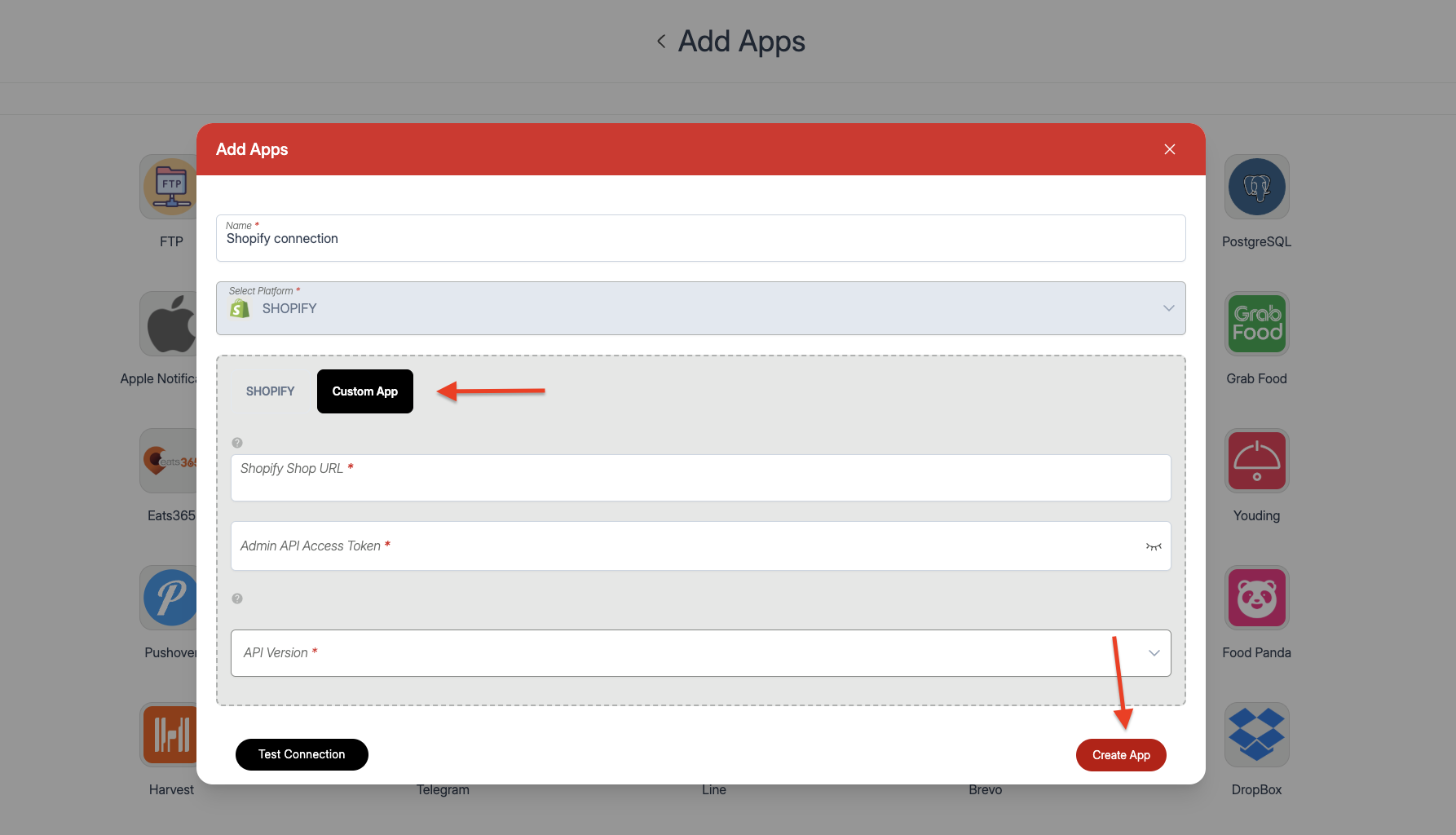Viewport: 1456px width, 835px height.
Task: Select the Harvest app icon
Action: click(x=170, y=735)
